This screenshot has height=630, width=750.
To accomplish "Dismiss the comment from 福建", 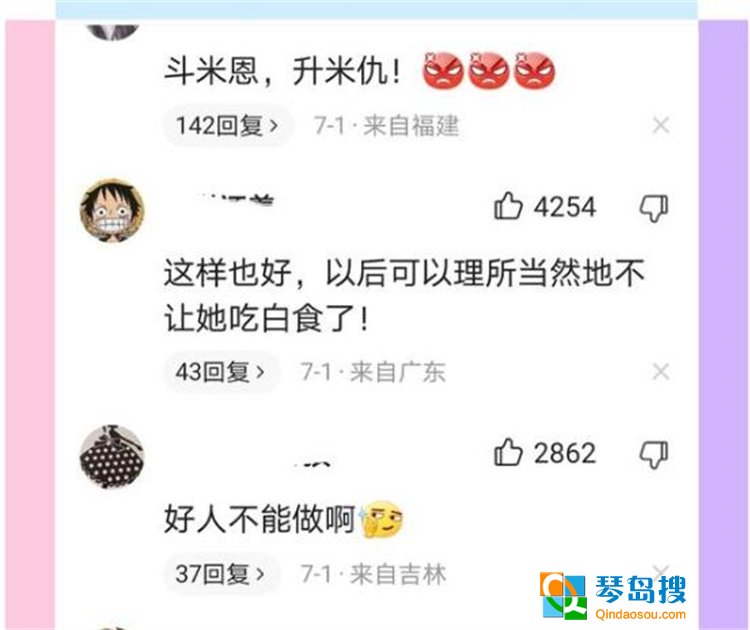I will [661, 125].
